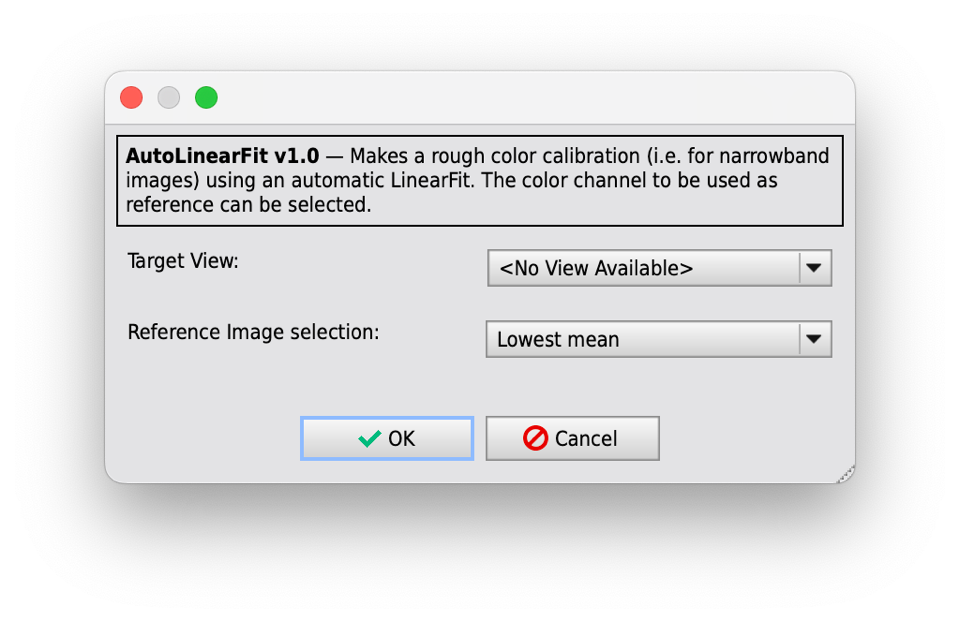Expand the Target View dropdown arrow
960x622 pixels.
point(814,268)
